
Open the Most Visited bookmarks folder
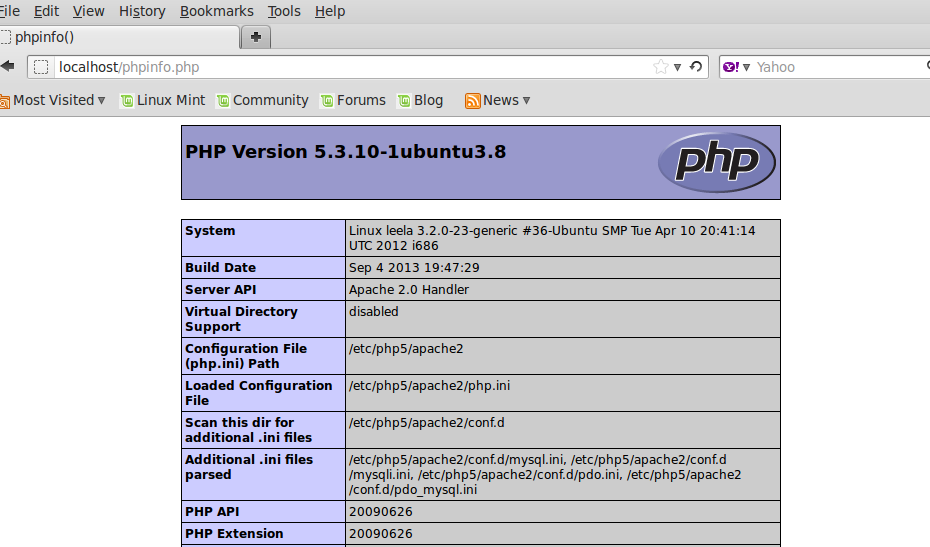pos(53,100)
